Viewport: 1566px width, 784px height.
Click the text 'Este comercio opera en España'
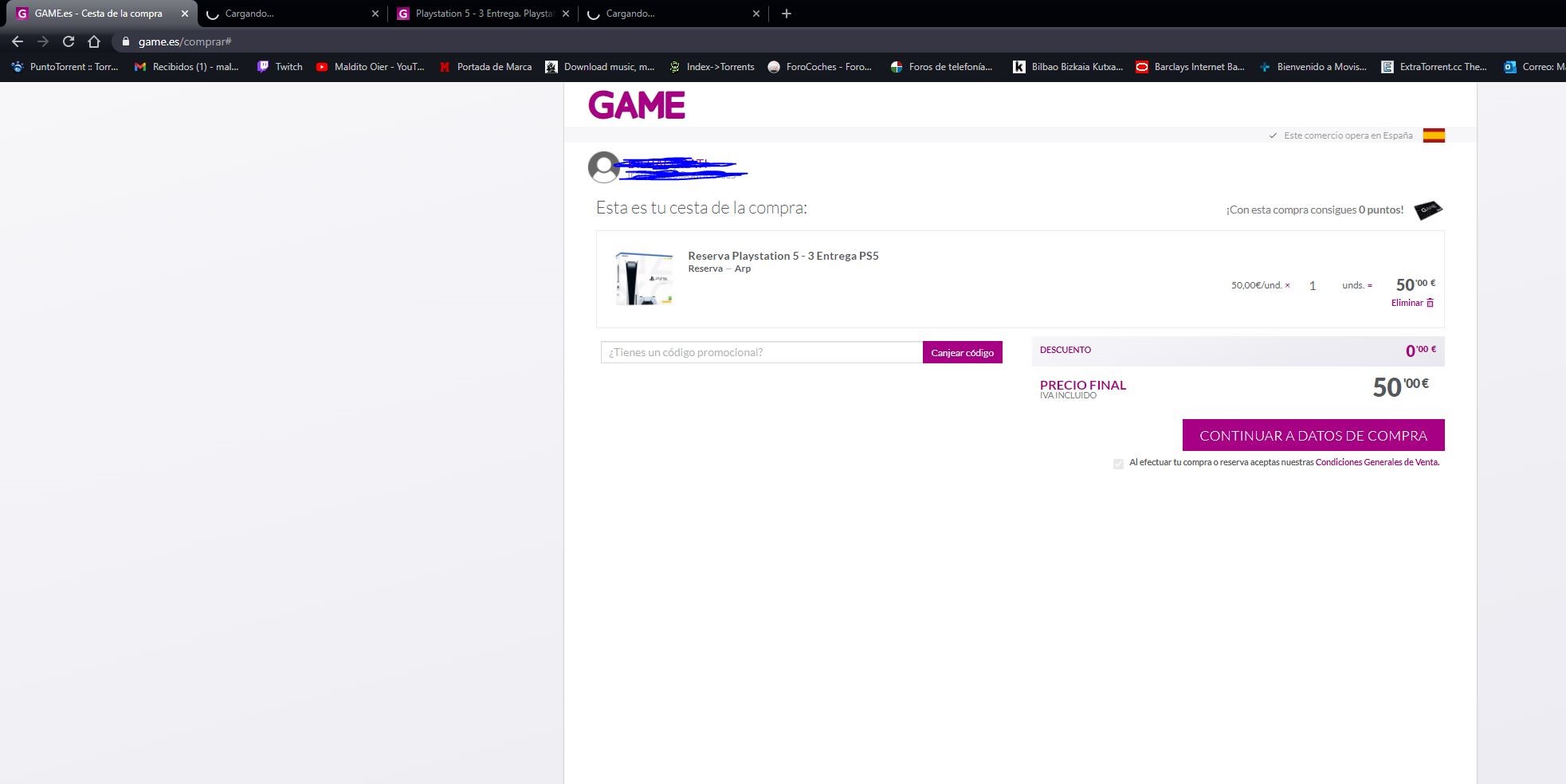pyautogui.click(x=1348, y=135)
